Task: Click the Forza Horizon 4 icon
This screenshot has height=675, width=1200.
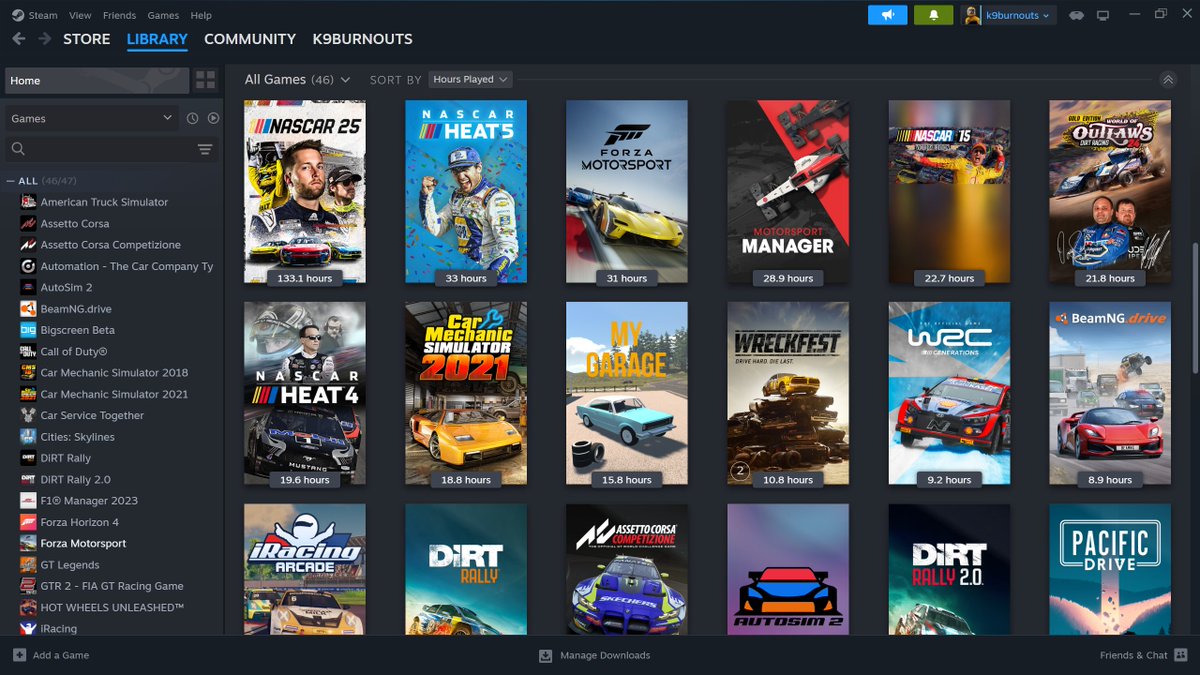Action: click(28, 522)
